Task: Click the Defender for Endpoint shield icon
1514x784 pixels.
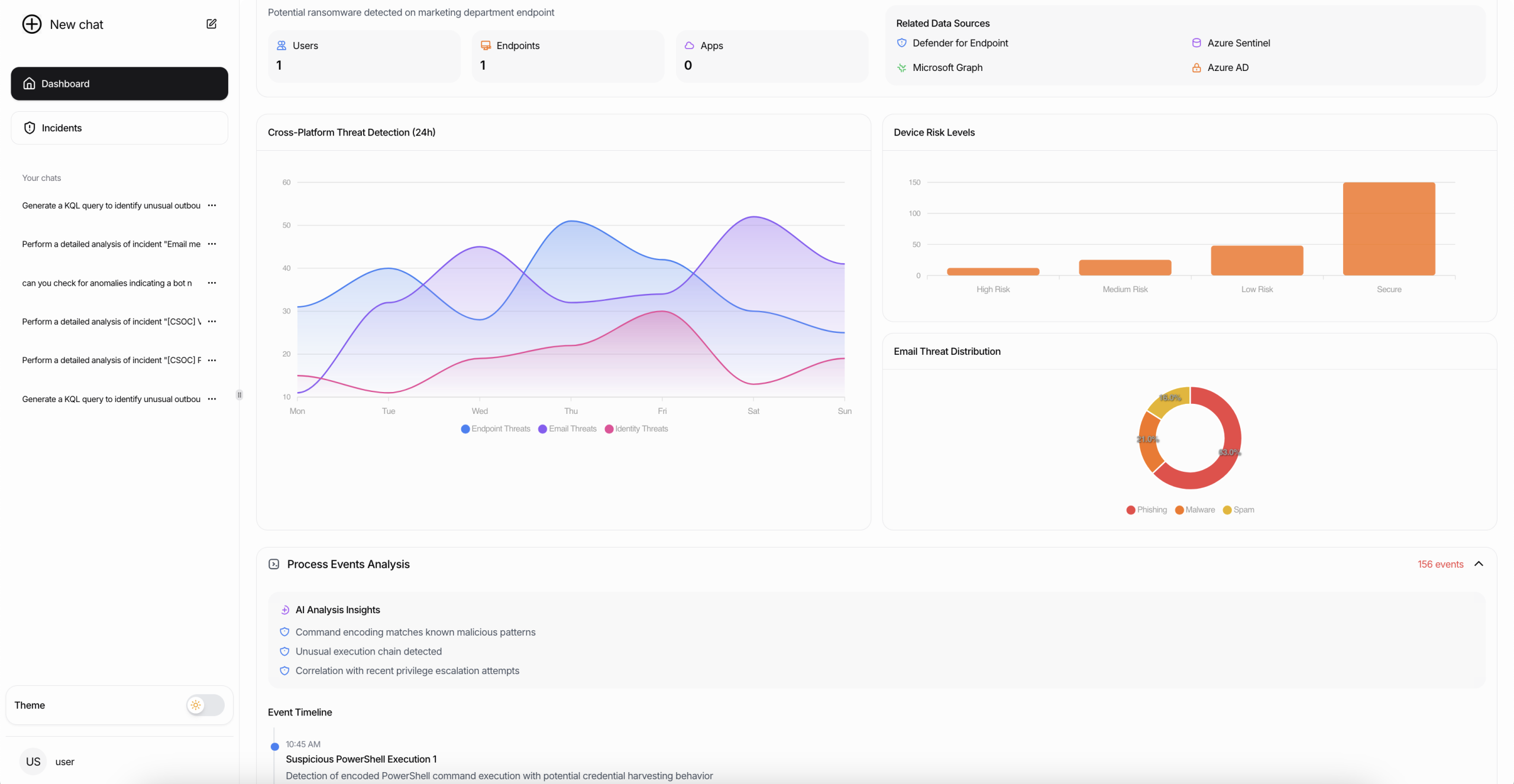Action: point(901,43)
